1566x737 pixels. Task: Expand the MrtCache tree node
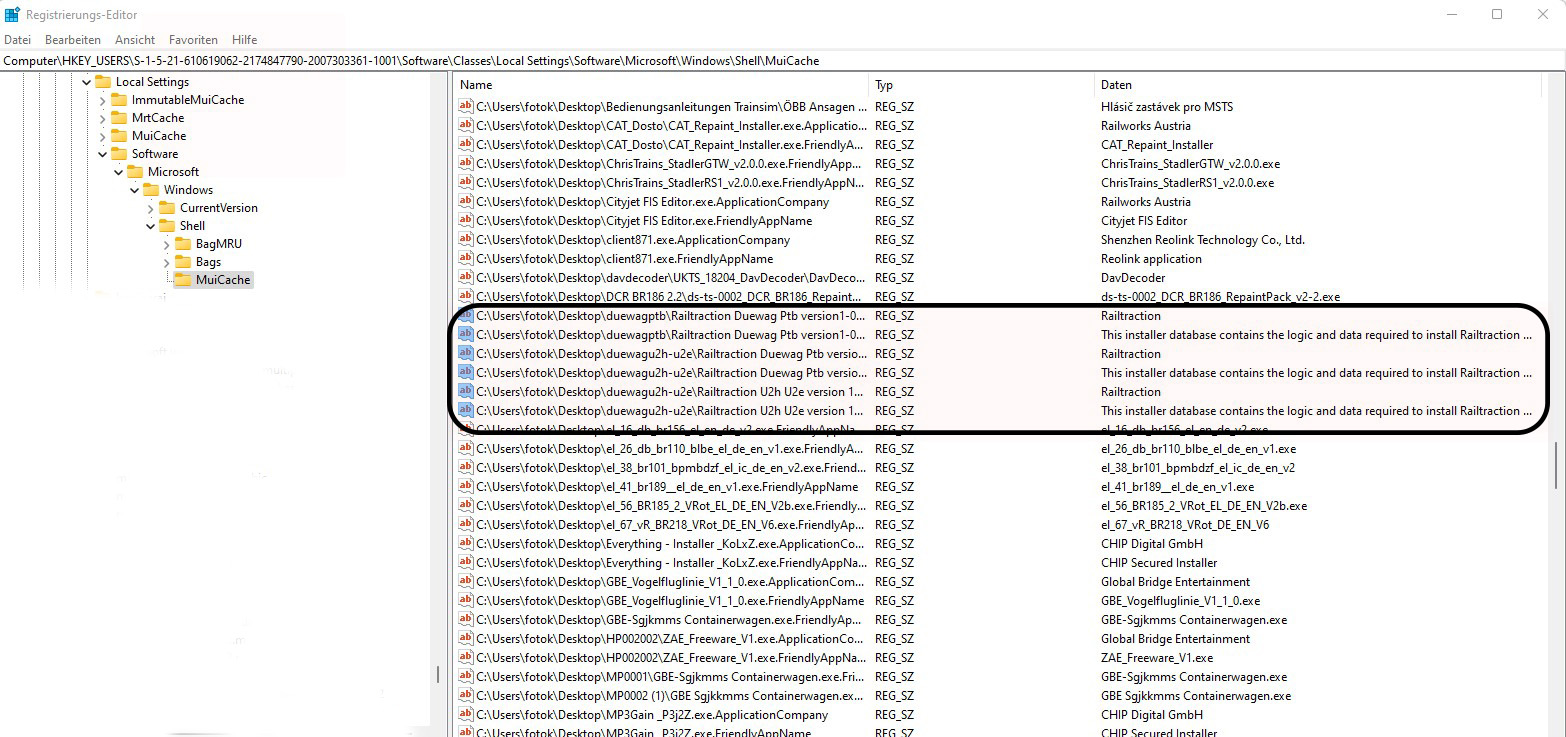point(102,118)
